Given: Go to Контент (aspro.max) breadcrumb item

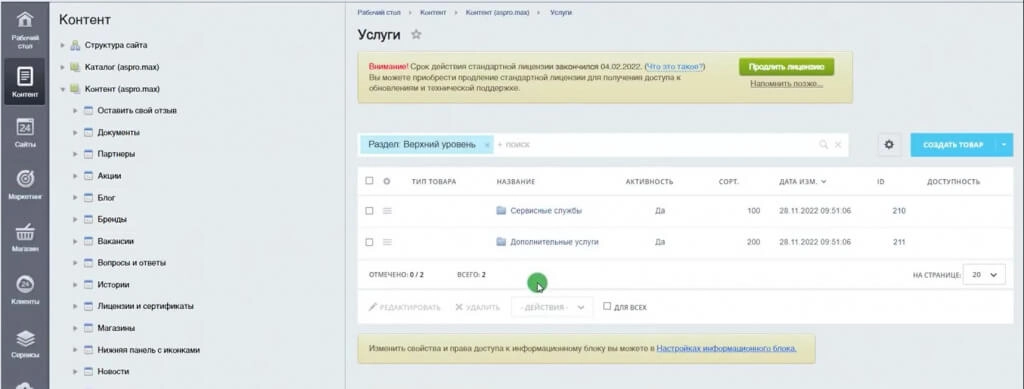Looking at the screenshot, I should click(x=498, y=12).
